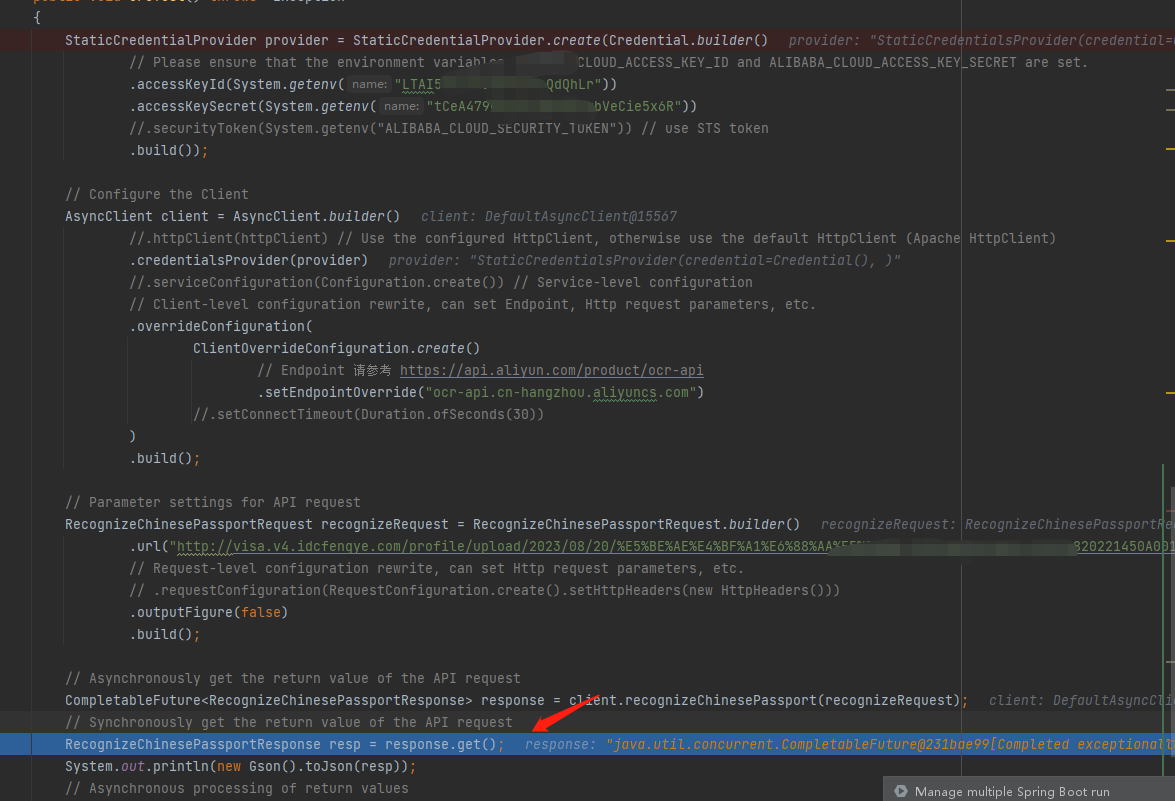This screenshot has height=801, width=1175.
Task: Click the commented securityToken STS line
Action: 449,128
